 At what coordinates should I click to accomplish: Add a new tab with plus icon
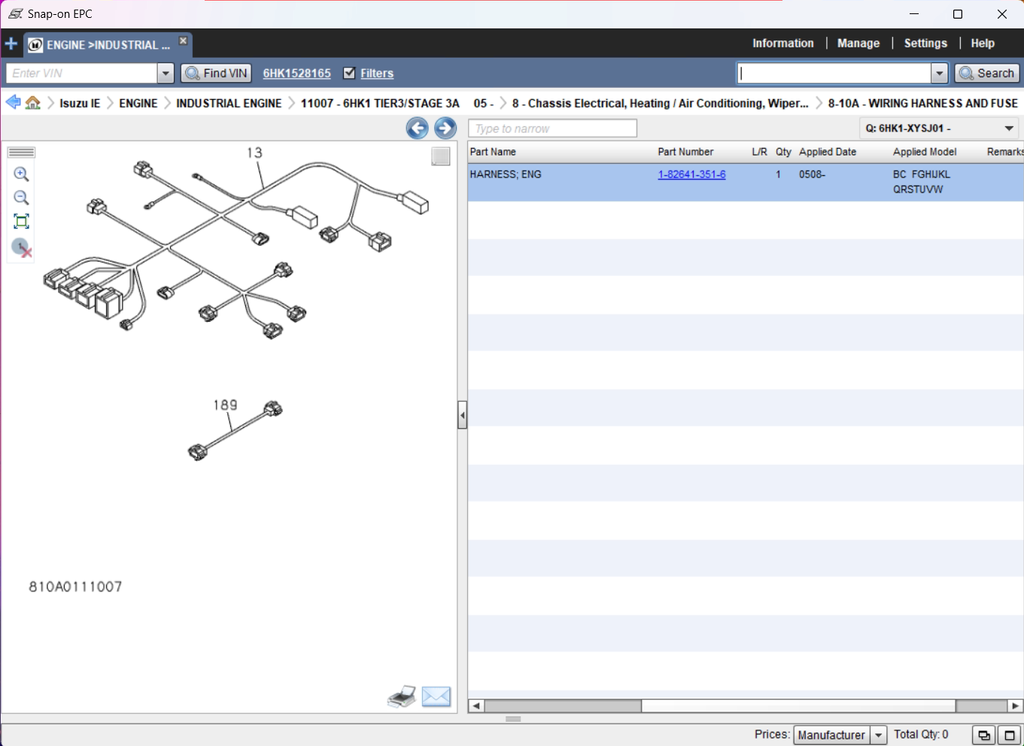pyautogui.click(x=11, y=45)
